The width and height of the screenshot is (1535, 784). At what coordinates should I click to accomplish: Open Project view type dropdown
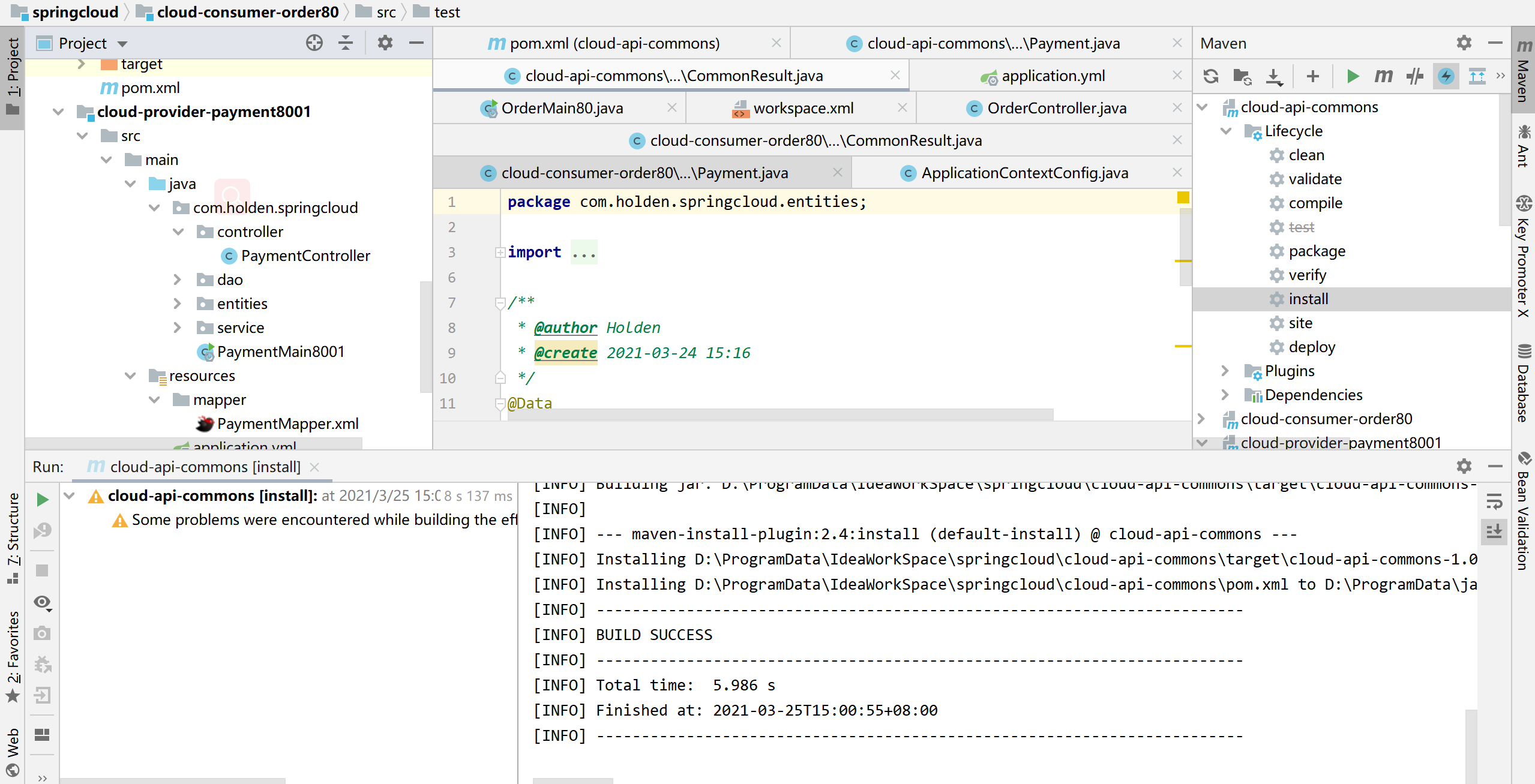click(122, 44)
